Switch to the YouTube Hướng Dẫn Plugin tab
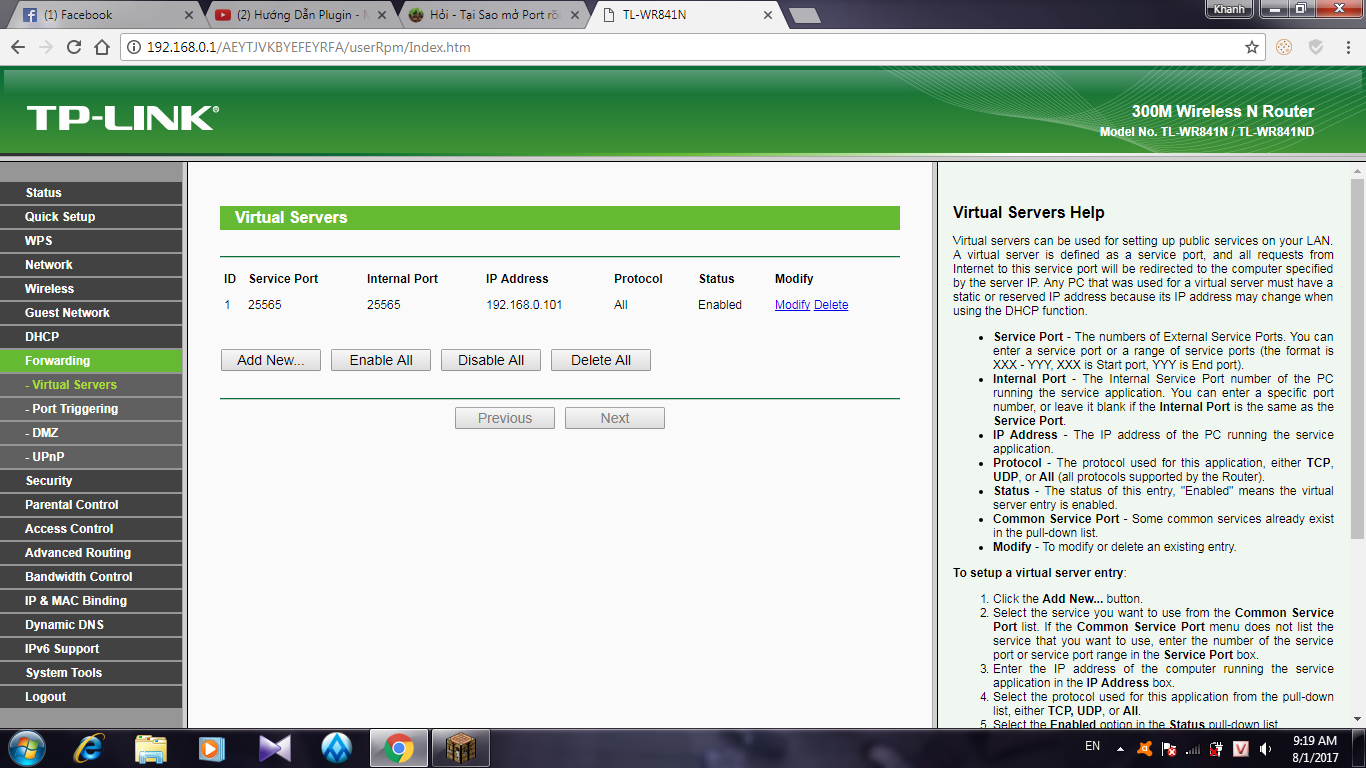The image size is (1366, 768). (x=303, y=15)
